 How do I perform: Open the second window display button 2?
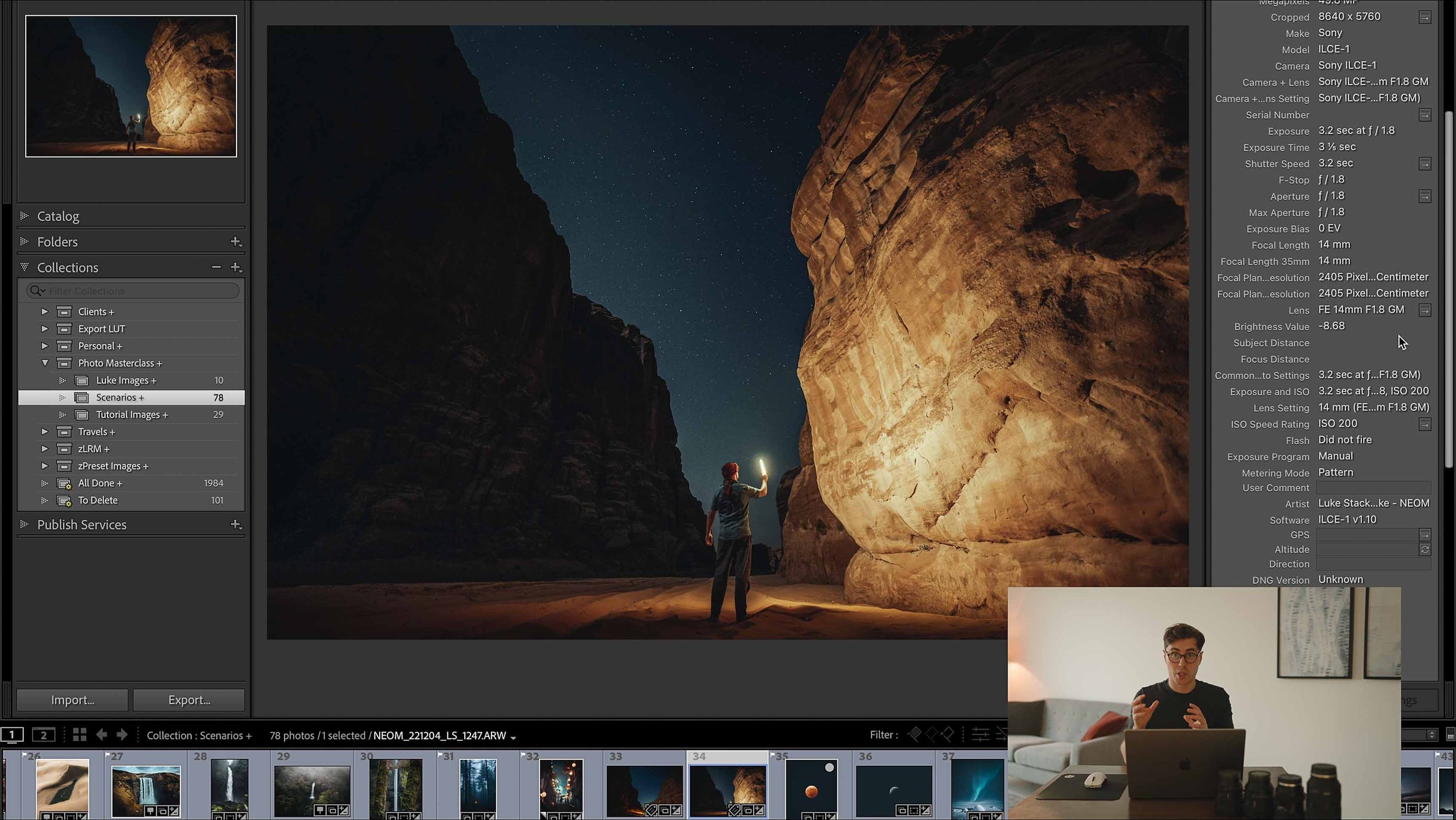[x=43, y=735]
